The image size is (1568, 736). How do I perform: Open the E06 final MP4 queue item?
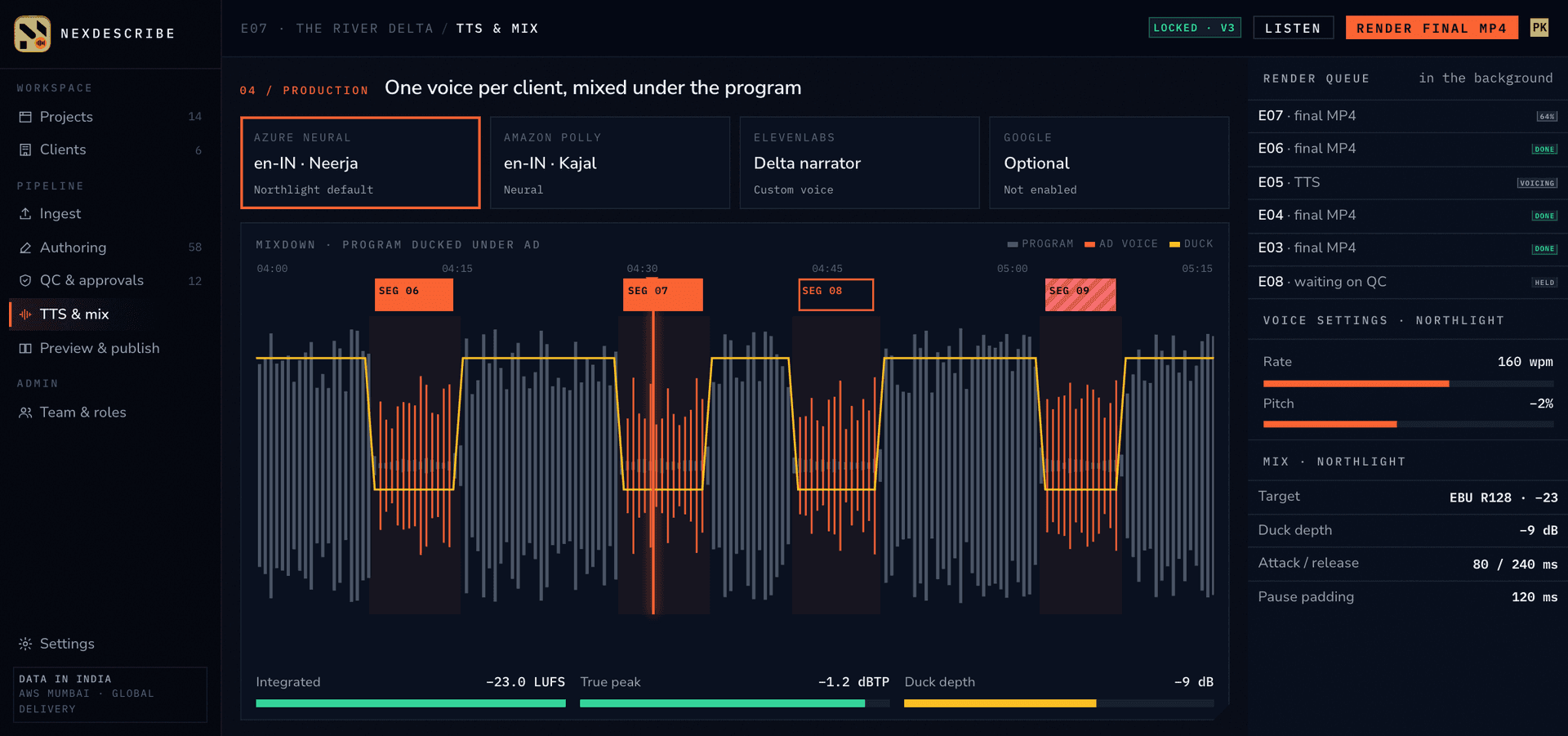[x=1408, y=149]
